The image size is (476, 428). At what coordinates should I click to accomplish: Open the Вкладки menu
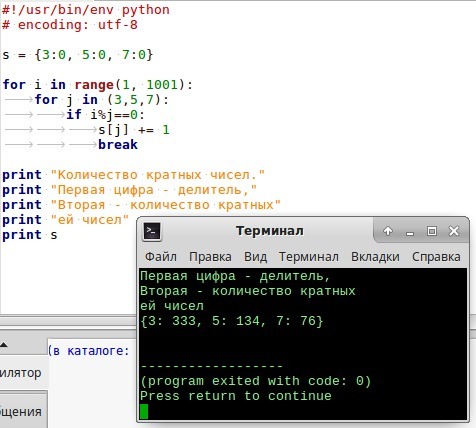point(375,257)
